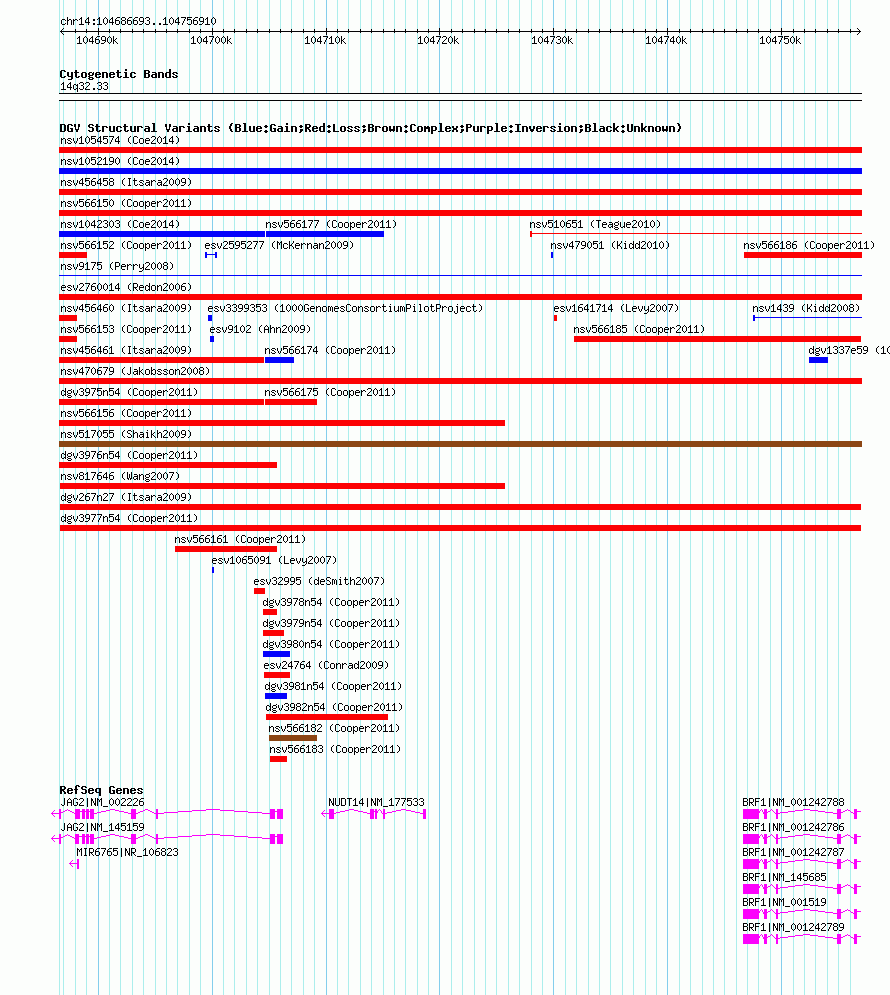Click the nsv510651 (Teague2010) label

595,224
